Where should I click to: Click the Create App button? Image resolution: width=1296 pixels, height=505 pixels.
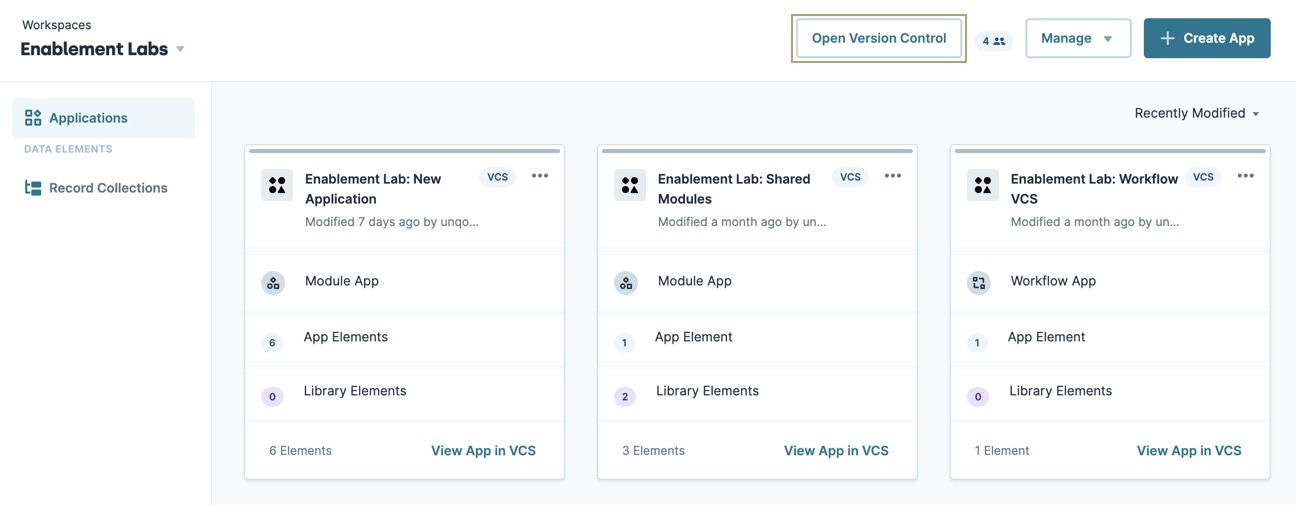click(x=1207, y=38)
